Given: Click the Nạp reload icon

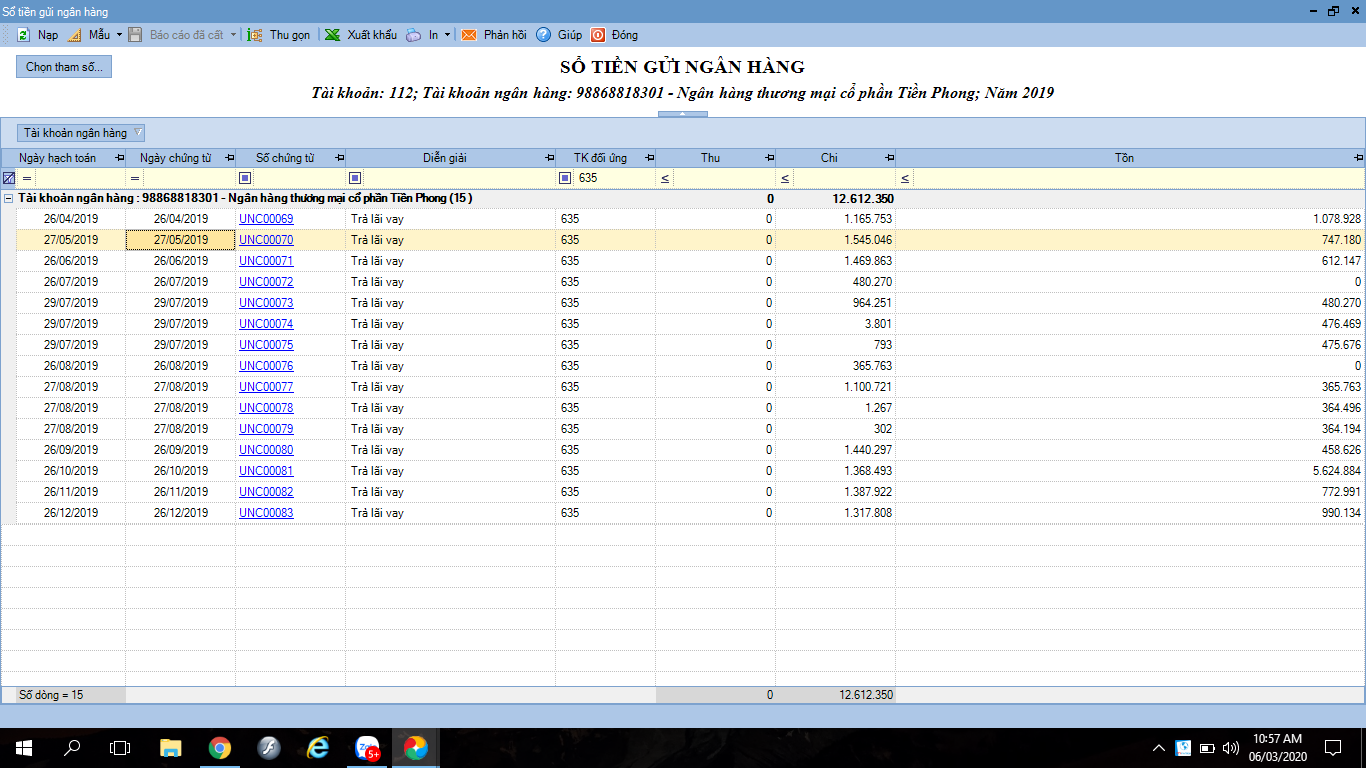Looking at the screenshot, I should click(23, 35).
